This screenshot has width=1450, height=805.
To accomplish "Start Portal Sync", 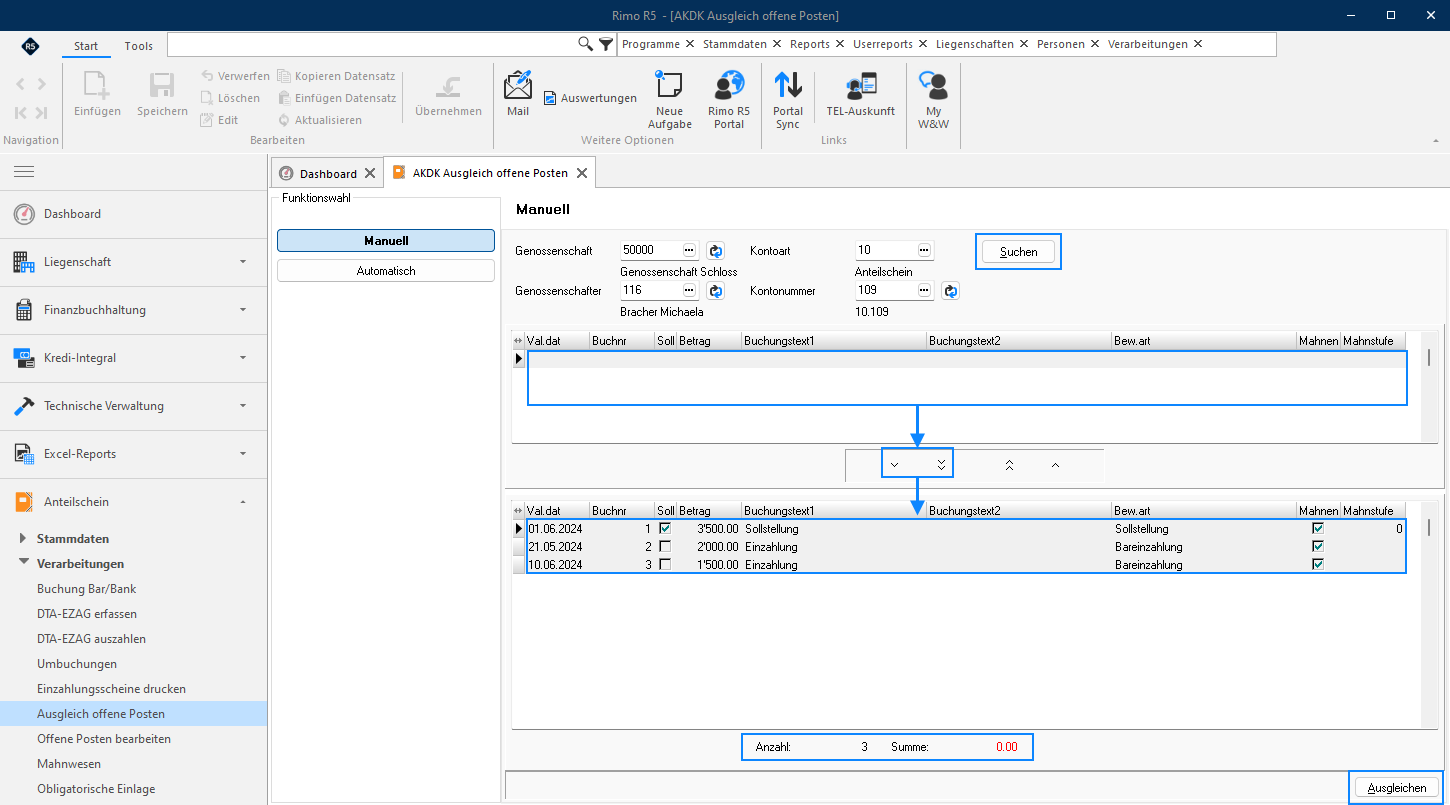I will point(788,99).
